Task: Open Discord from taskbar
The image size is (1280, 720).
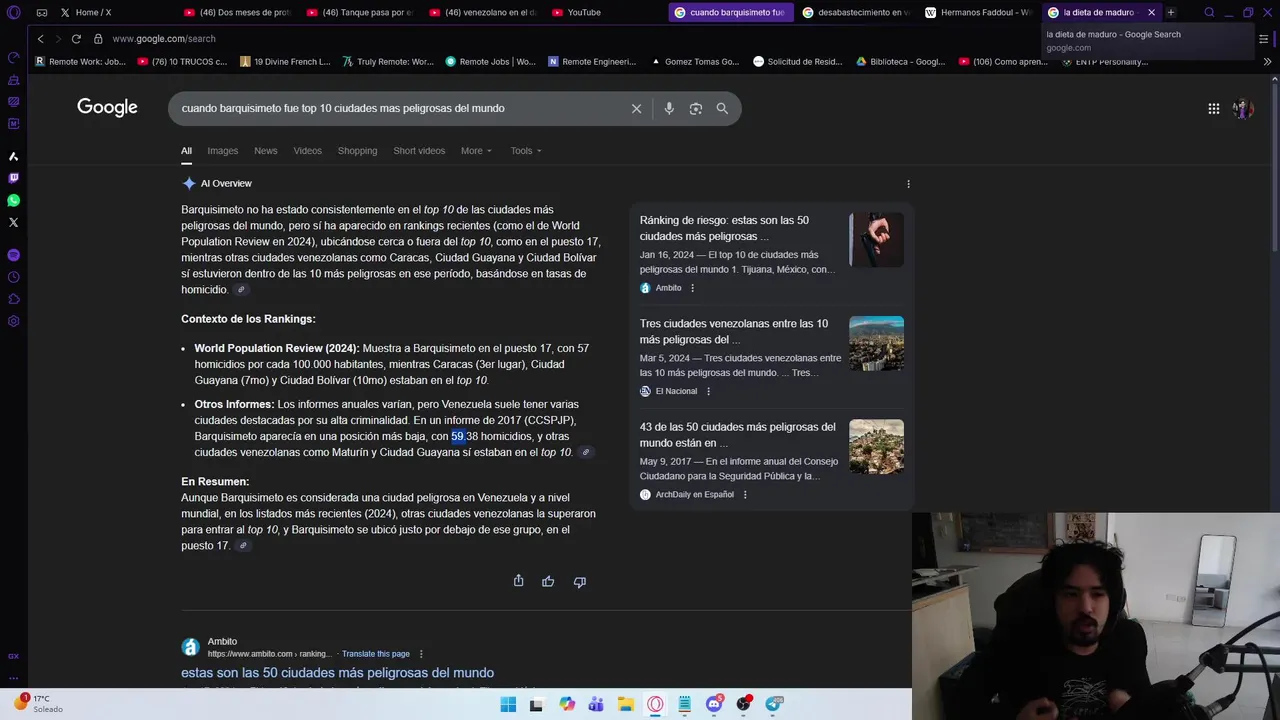Action: tap(714, 704)
